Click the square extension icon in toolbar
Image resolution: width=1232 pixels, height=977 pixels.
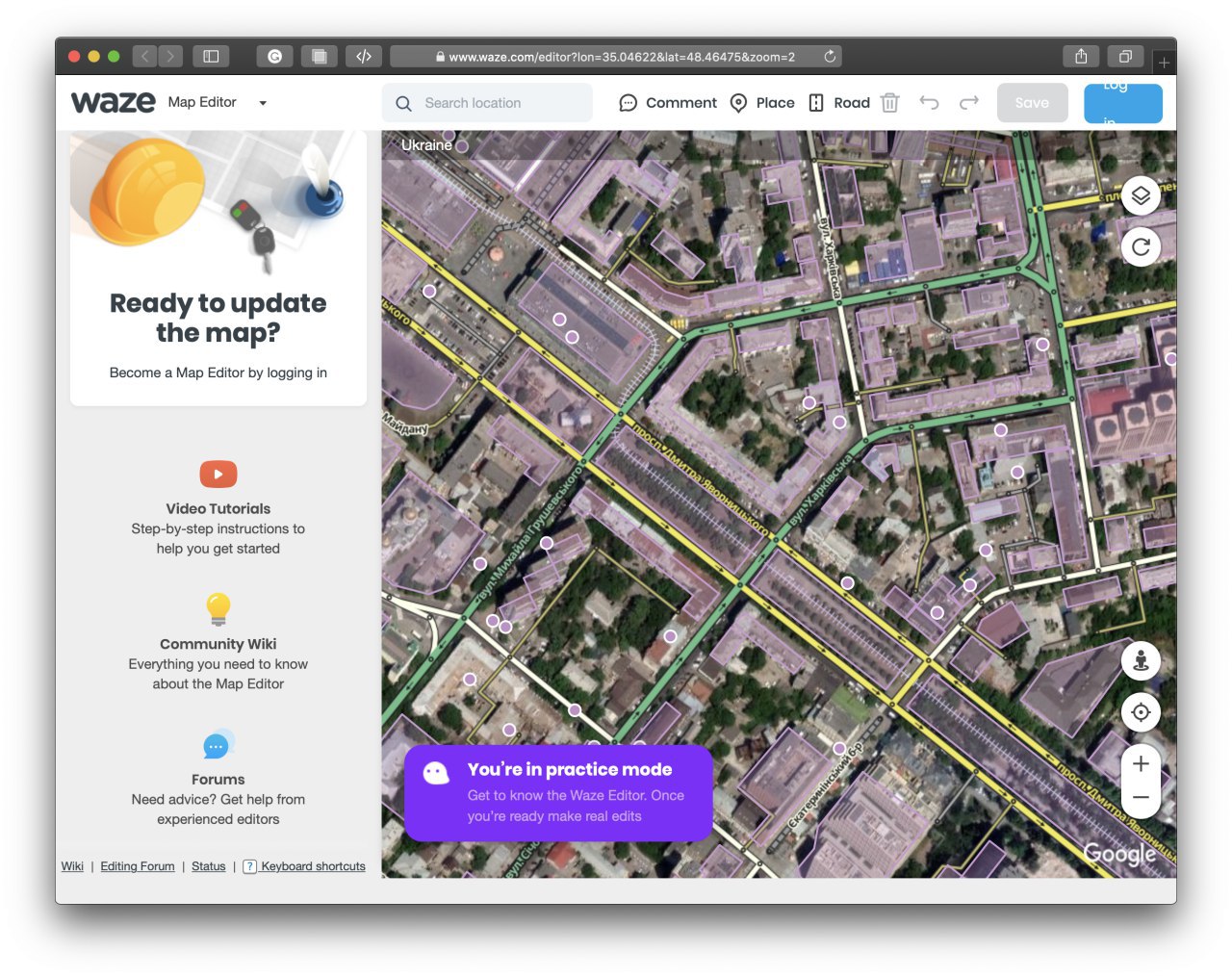(x=319, y=57)
